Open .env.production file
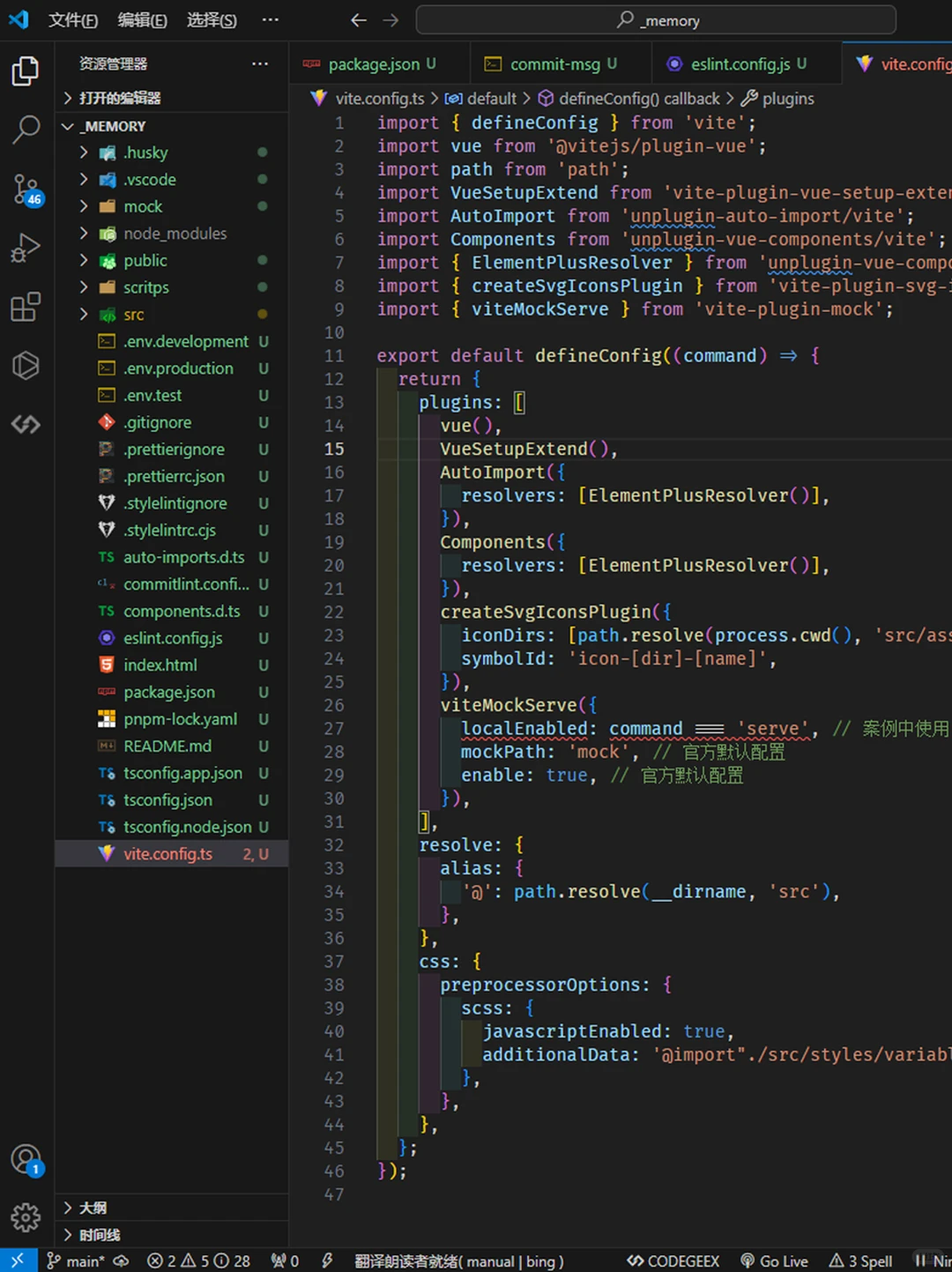The image size is (952, 1272). (x=172, y=368)
